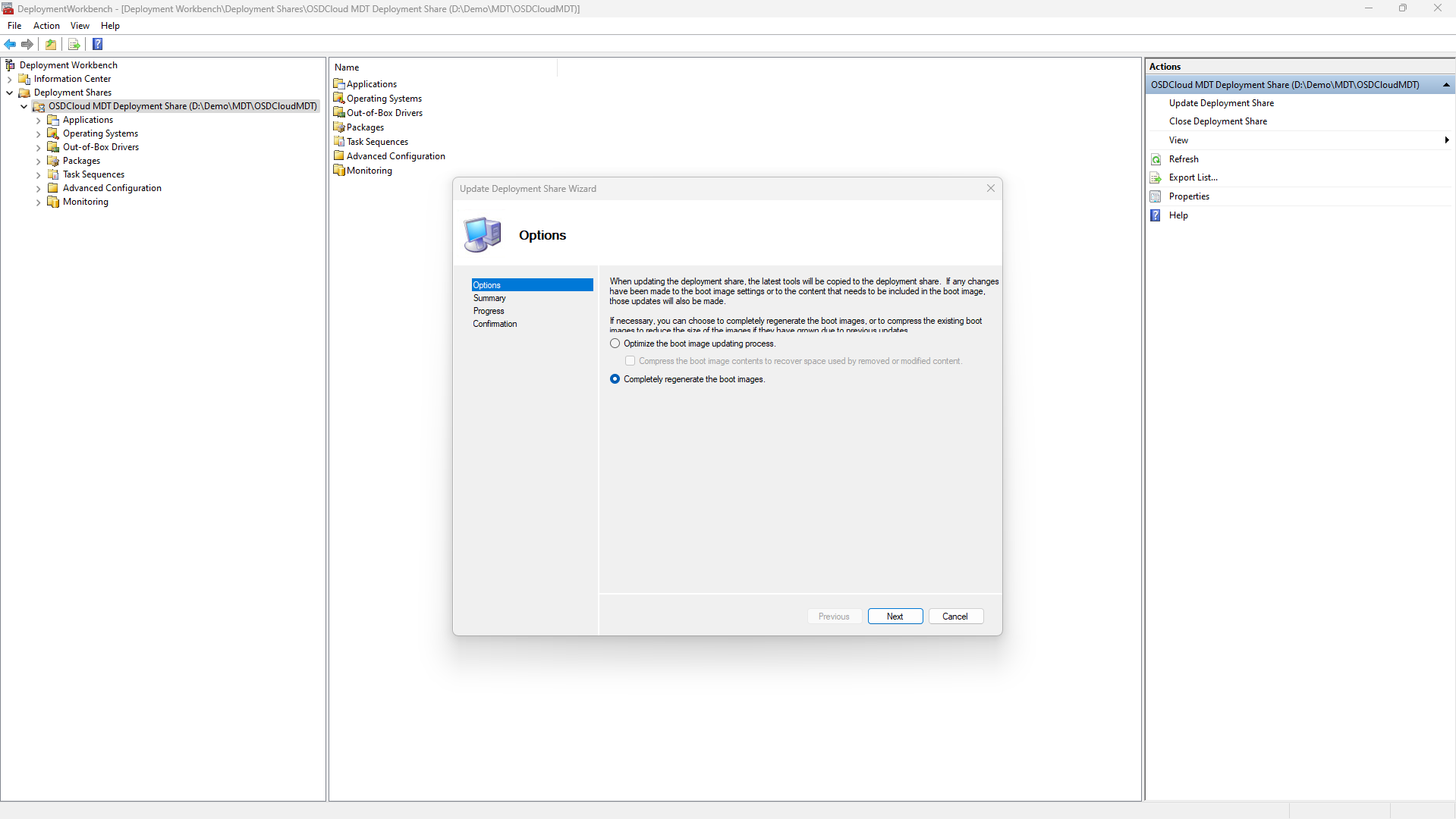Click the forward arrow toolbar icon
The image size is (1456, 819).
point(27,45)
